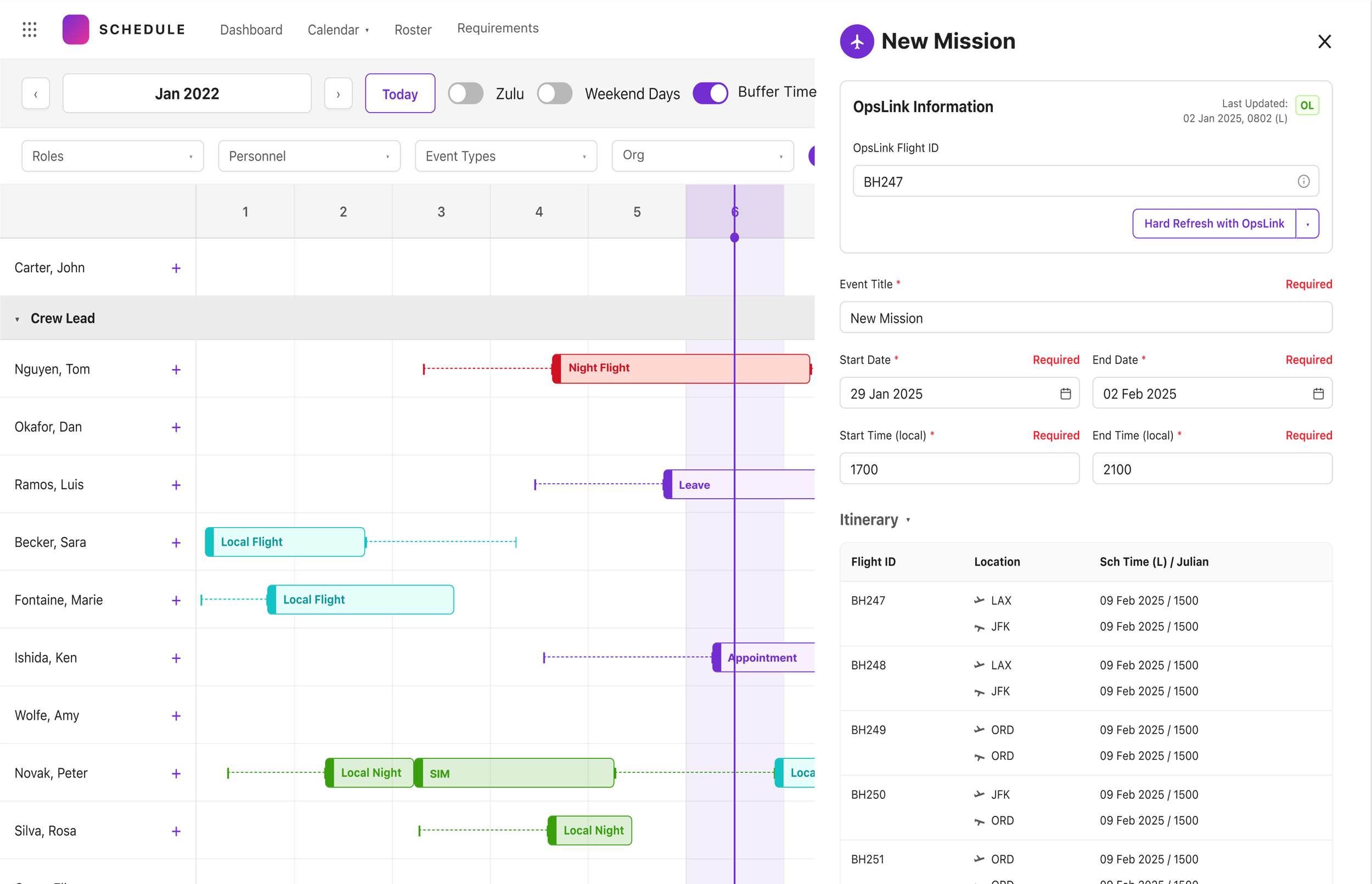This screenshot has width=1372, height=884.
Task: Open Ishida's Appointment event
Action: point(763,657)
